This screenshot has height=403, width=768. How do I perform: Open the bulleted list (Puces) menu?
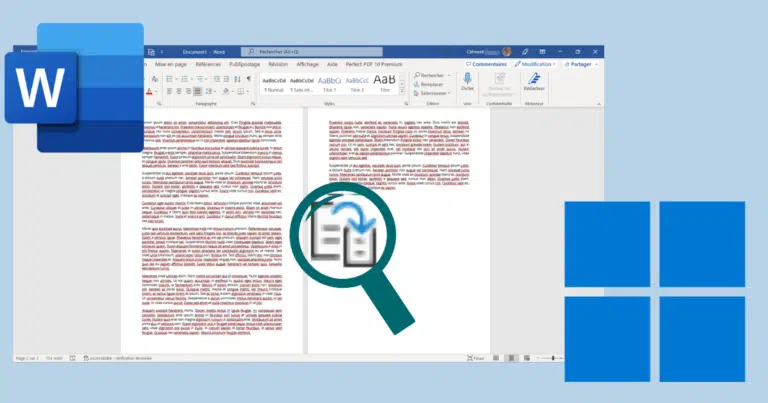click(171, 79)
